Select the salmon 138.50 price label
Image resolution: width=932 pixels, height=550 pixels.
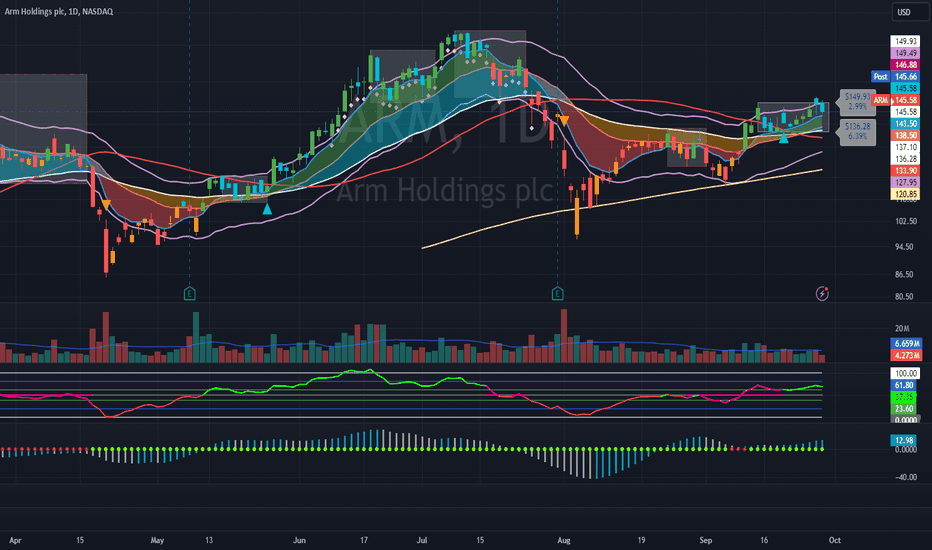(x=905, y=136)
